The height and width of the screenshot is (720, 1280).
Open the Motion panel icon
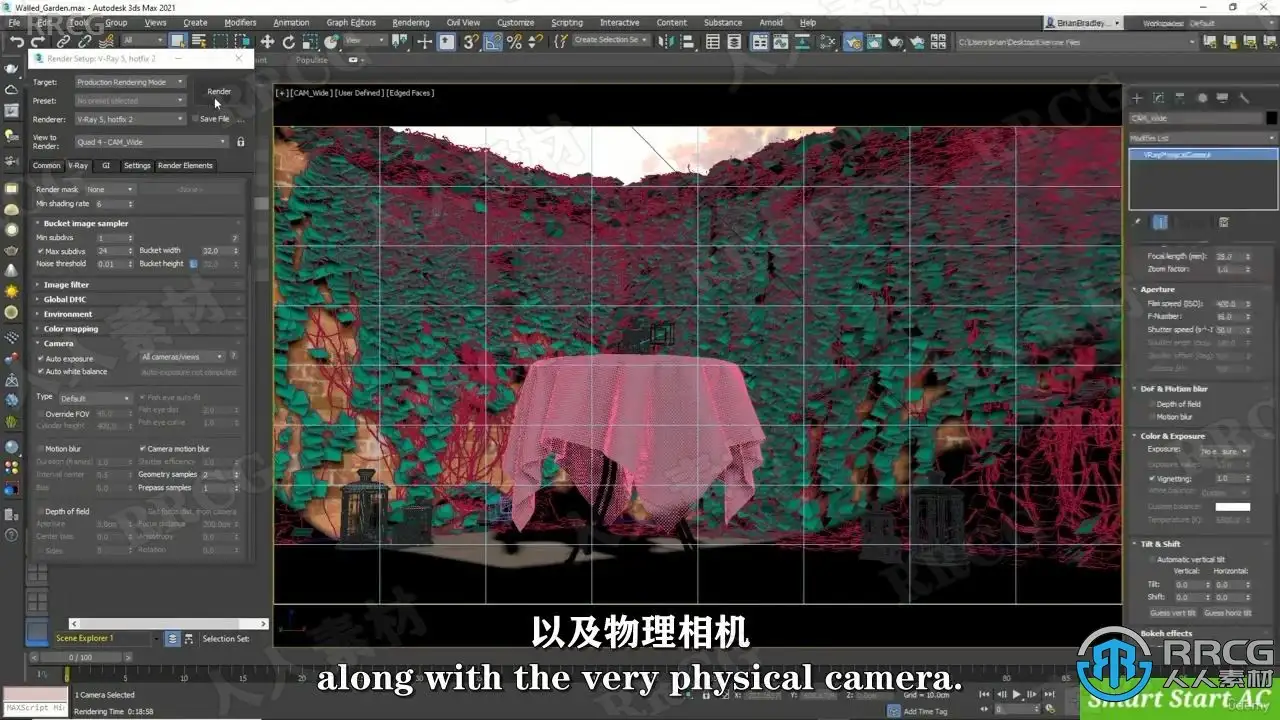click(1202, 98)
